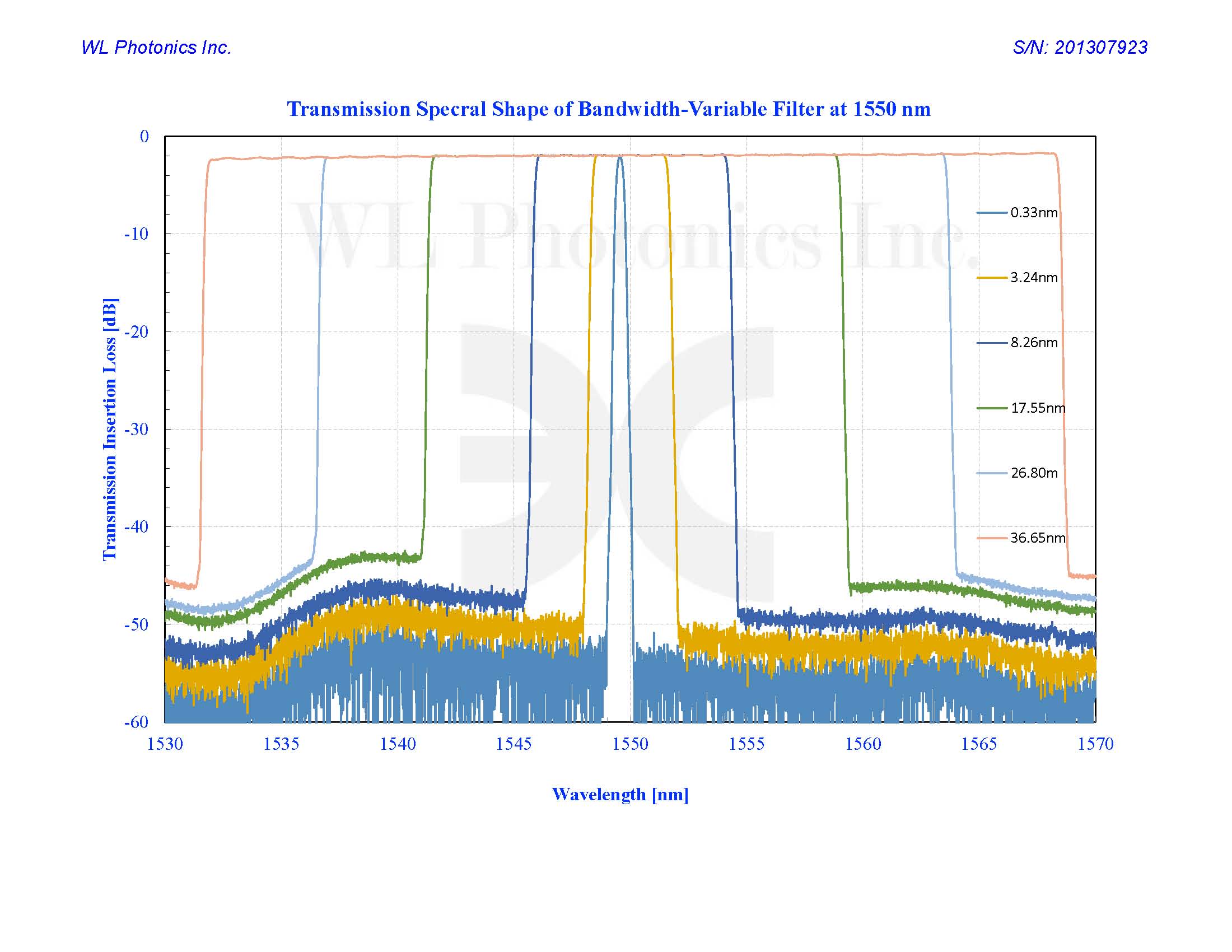Click the 1570 x-axis tick label
Screen dimensions: 1232x952
tap(1095, 744)
